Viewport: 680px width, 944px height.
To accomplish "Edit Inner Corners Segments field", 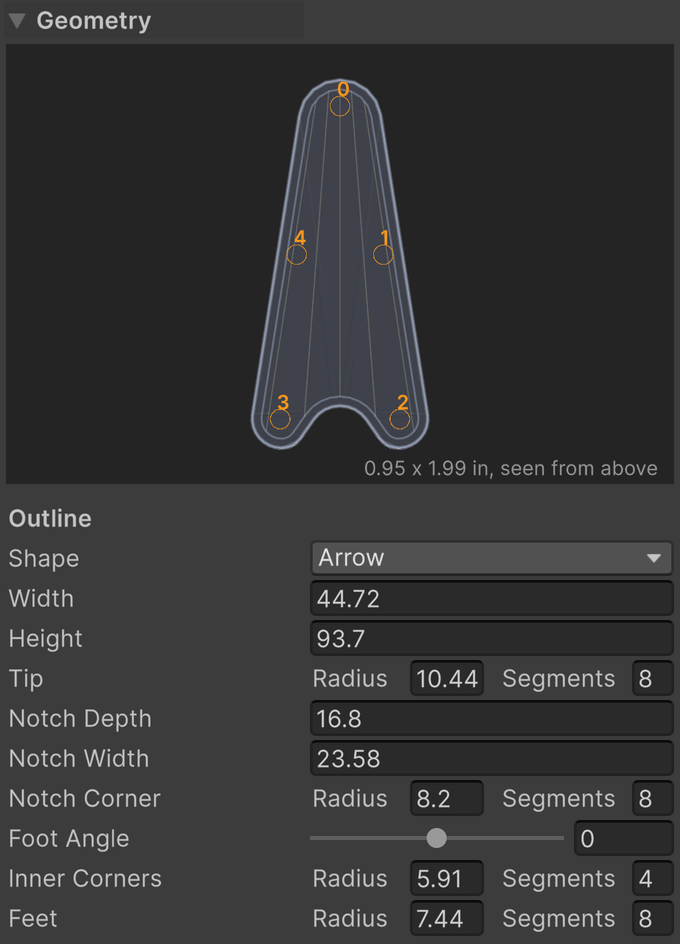I will tap(652, 878).
